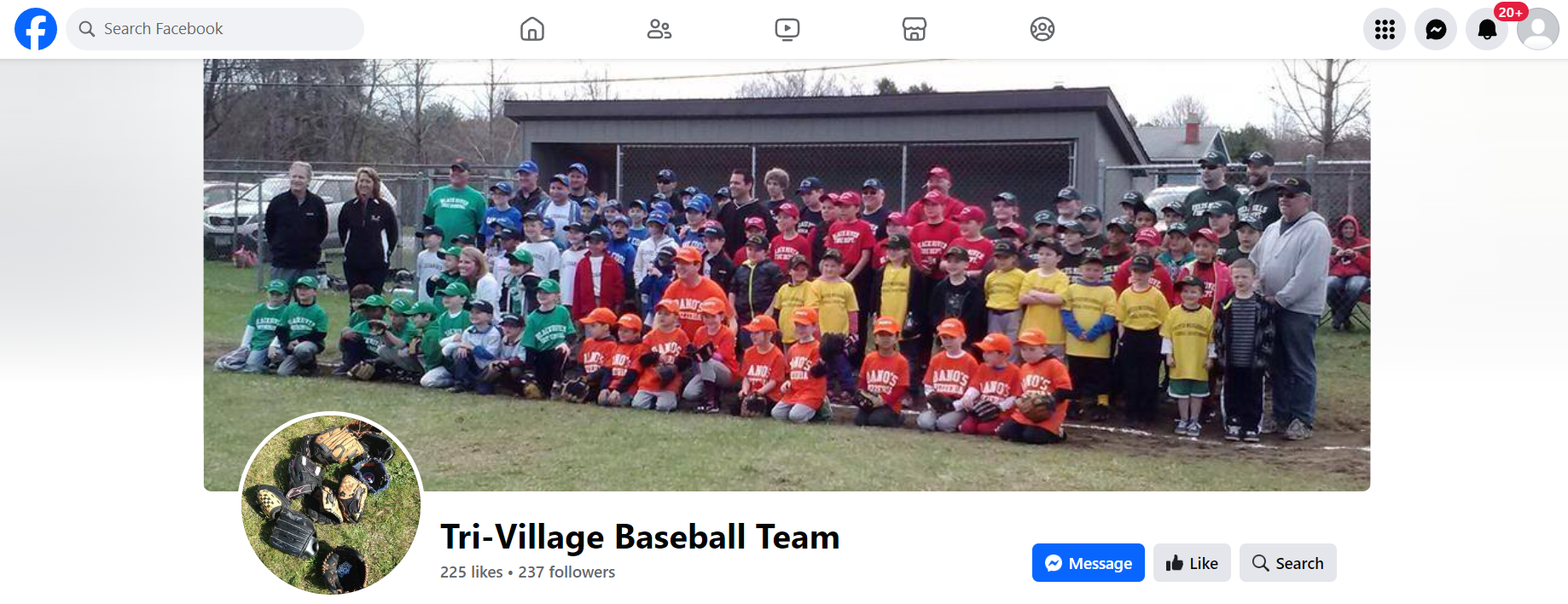This screenshot has height=604, width=1568.
Task: Click the Search Facebook input field
Action: click(215, 29)
